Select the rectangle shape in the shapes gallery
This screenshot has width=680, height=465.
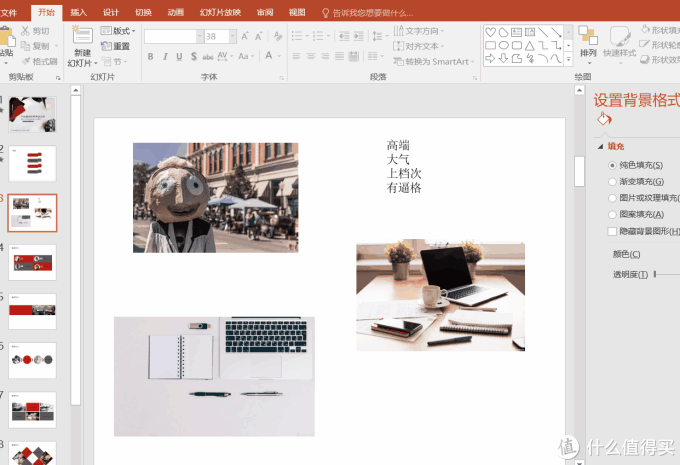490,45
